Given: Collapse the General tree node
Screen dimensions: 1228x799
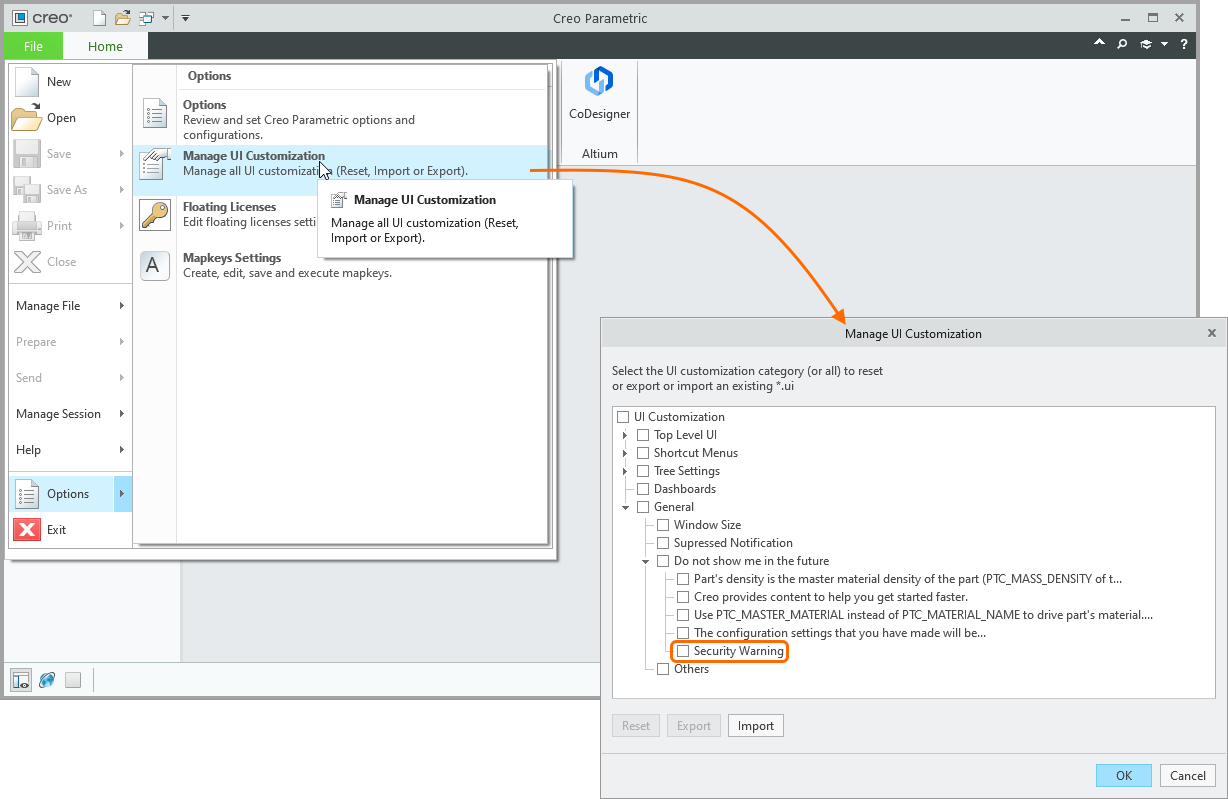Looking at the screenshot, I should tap(625, 507).
